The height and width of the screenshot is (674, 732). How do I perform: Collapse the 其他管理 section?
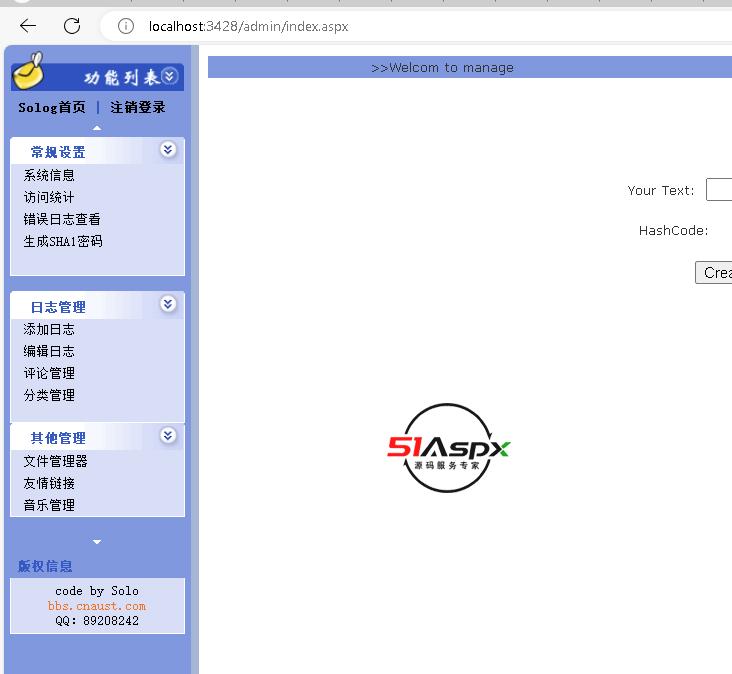point(168,436)
